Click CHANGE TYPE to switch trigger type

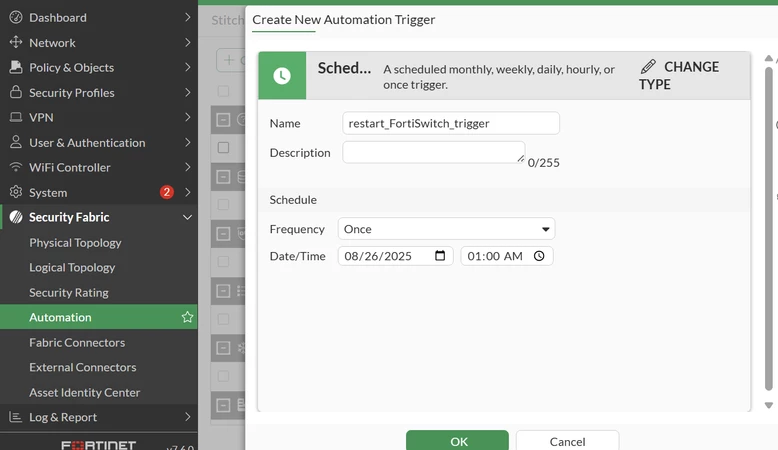[678, 75]
